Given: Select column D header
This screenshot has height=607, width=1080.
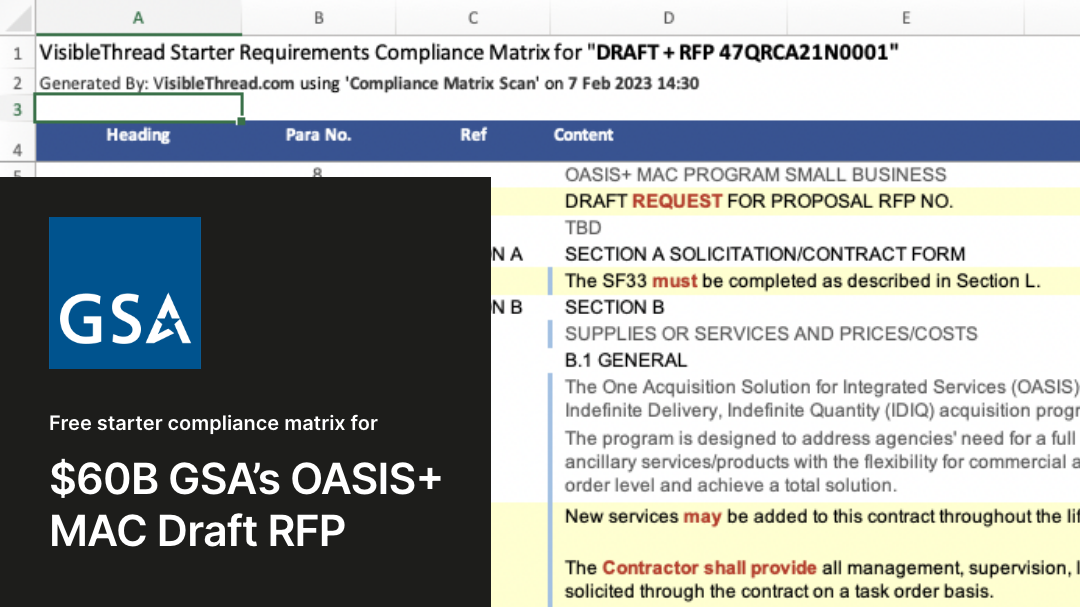Looking at the screenshot, I should coord(668,17).
